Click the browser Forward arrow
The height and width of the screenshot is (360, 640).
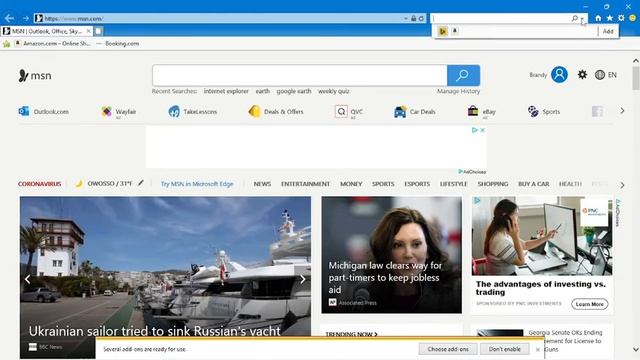click(x=26, y=18)
